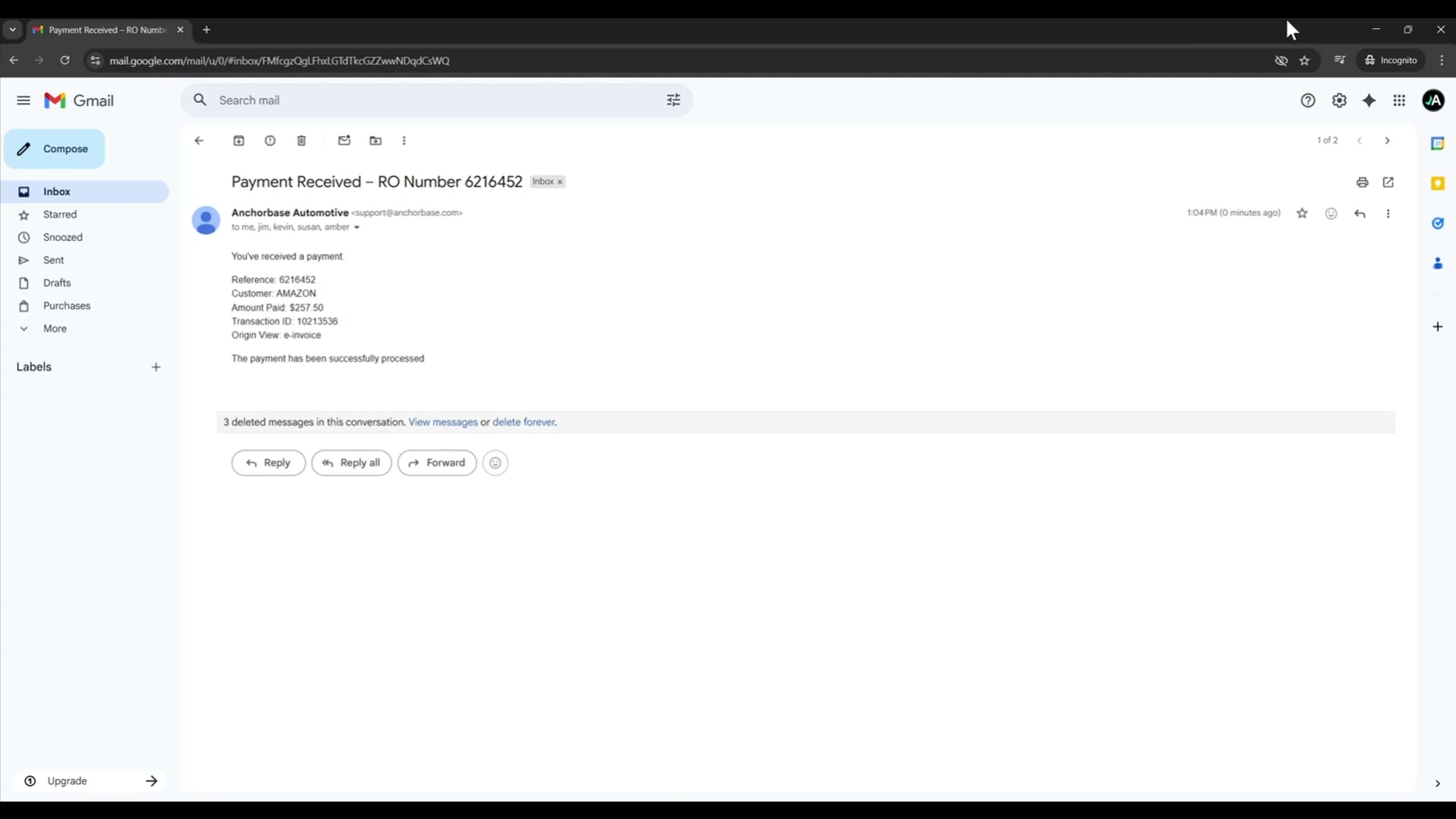Click View messages link

443,422
